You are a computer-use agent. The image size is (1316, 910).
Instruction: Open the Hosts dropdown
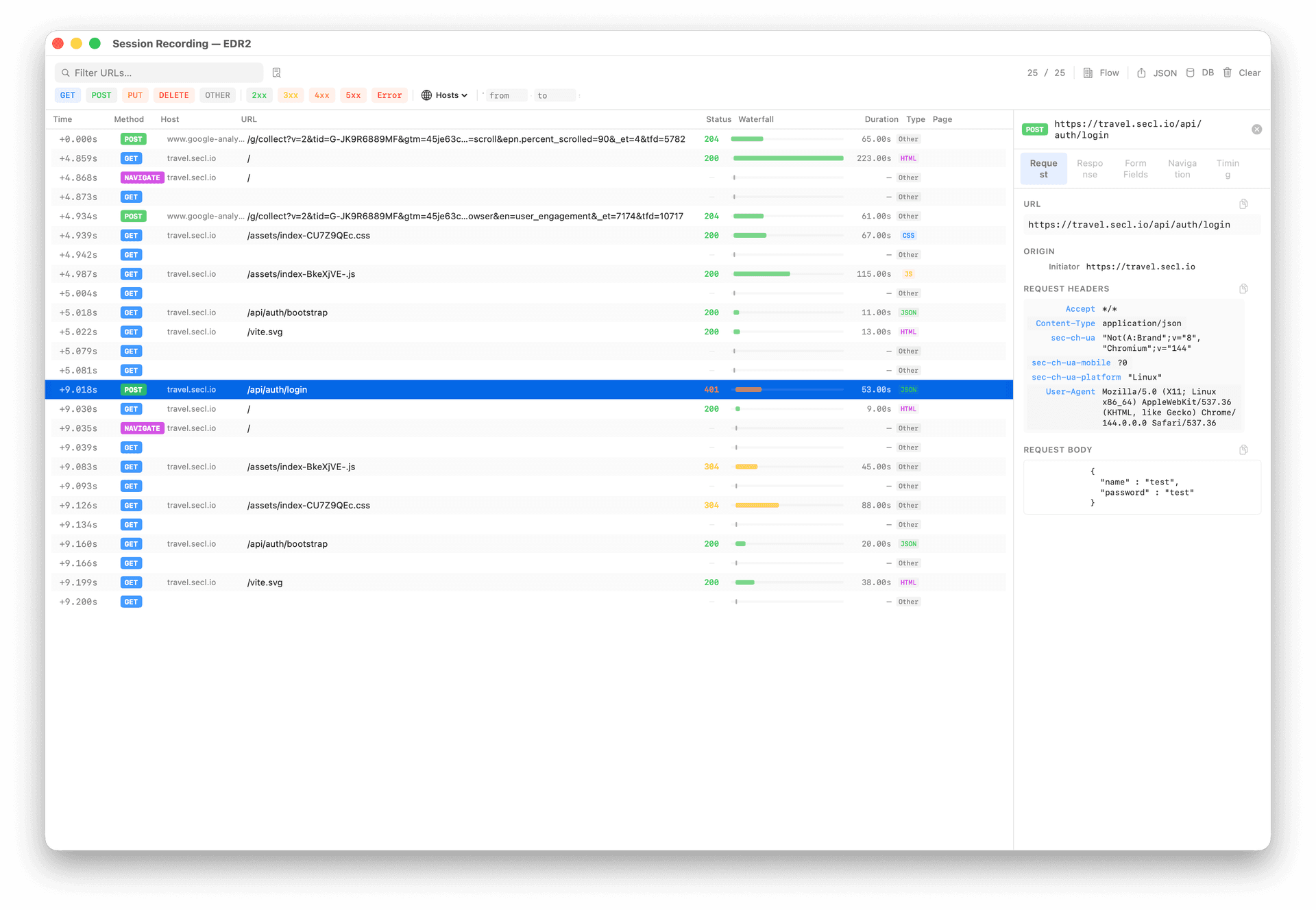(x=444, y=95)
